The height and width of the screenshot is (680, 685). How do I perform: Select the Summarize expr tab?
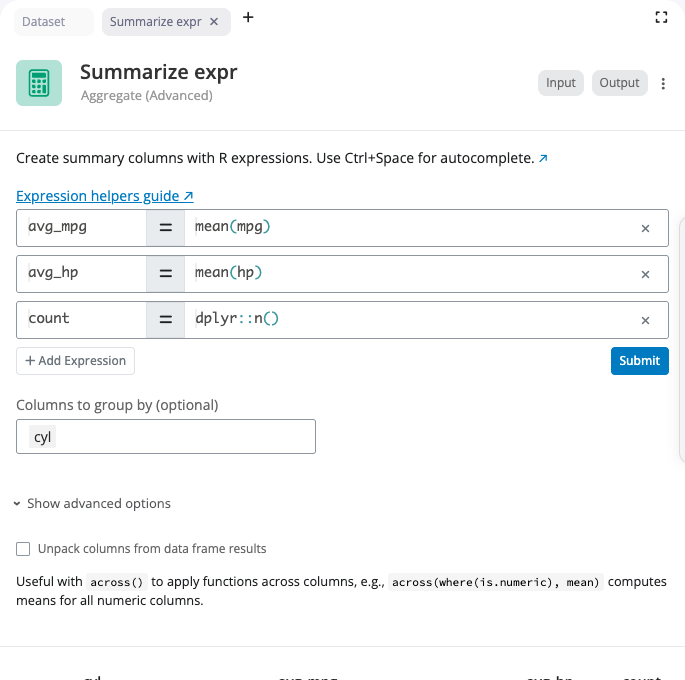(156, 22)
